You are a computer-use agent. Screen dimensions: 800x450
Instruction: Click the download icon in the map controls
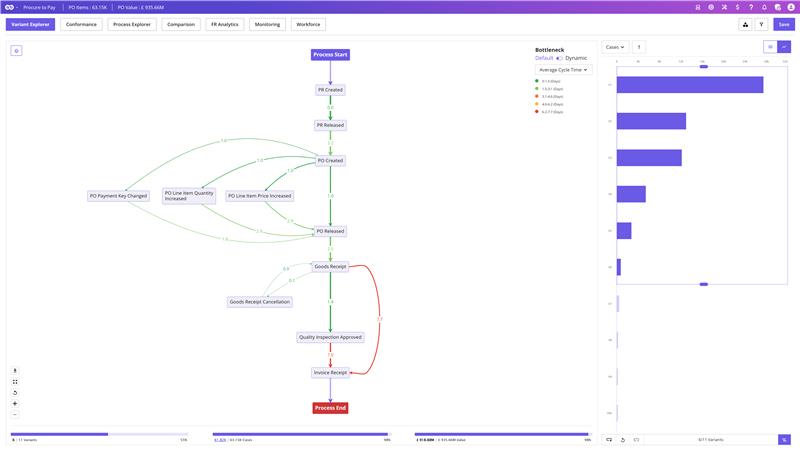(x=15, y=371)
